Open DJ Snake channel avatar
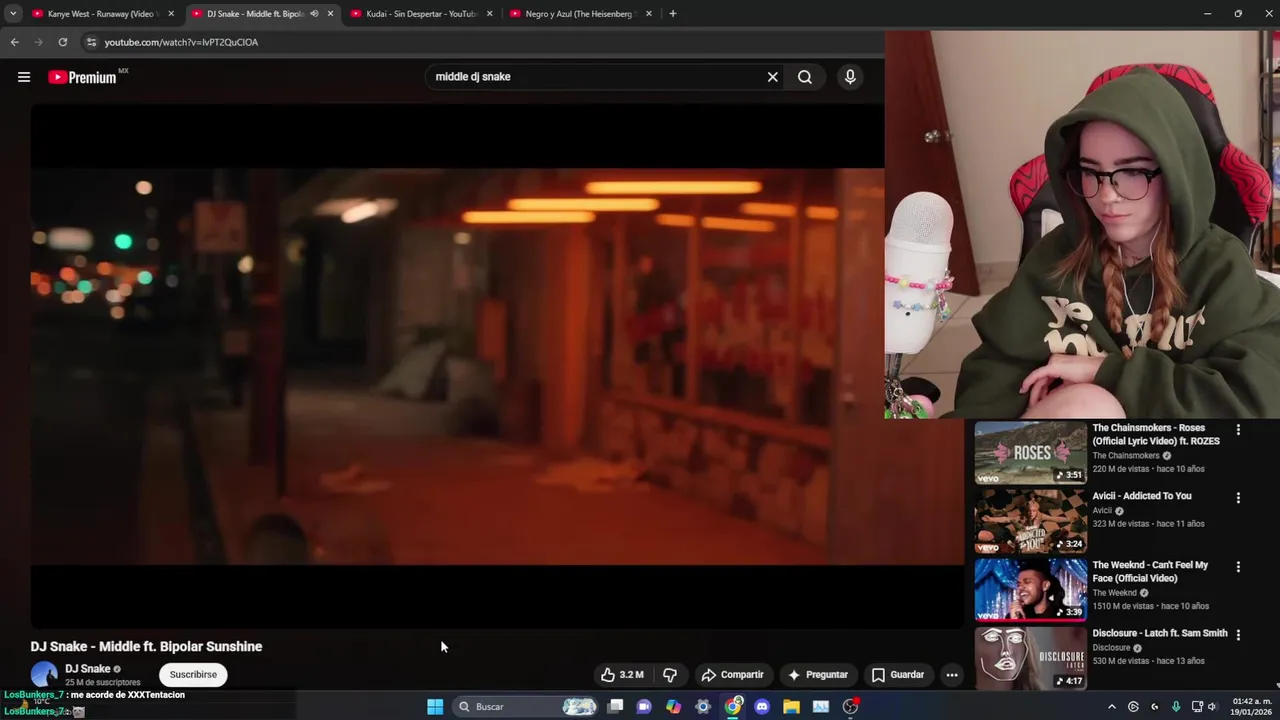The width and height of the screenshot is (1280, 720). pyautogui.click(x=44, y=675)
